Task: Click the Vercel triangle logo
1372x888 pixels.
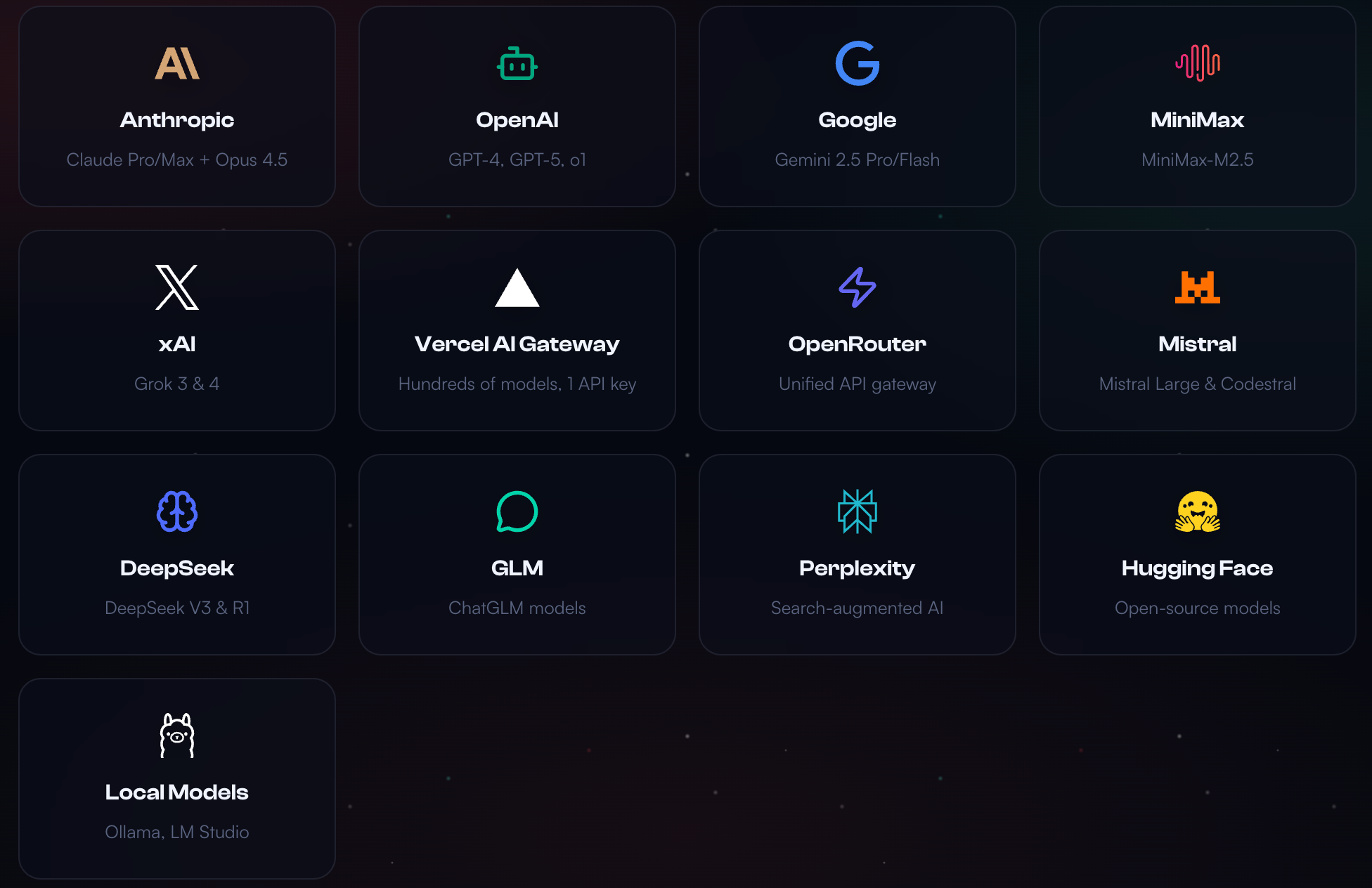Action: [x=517, y=287]
